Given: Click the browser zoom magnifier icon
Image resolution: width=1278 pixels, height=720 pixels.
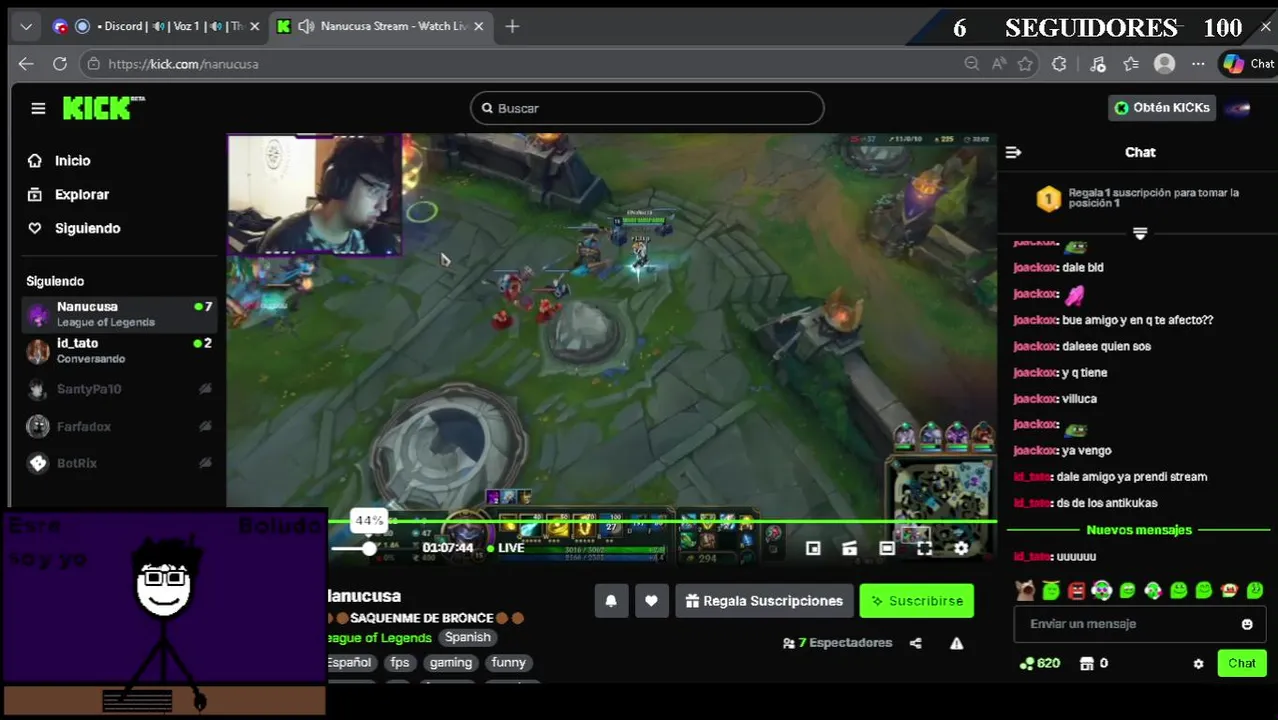Looking at the screenshot, I should pyautogui.click(x=971, y=64).
